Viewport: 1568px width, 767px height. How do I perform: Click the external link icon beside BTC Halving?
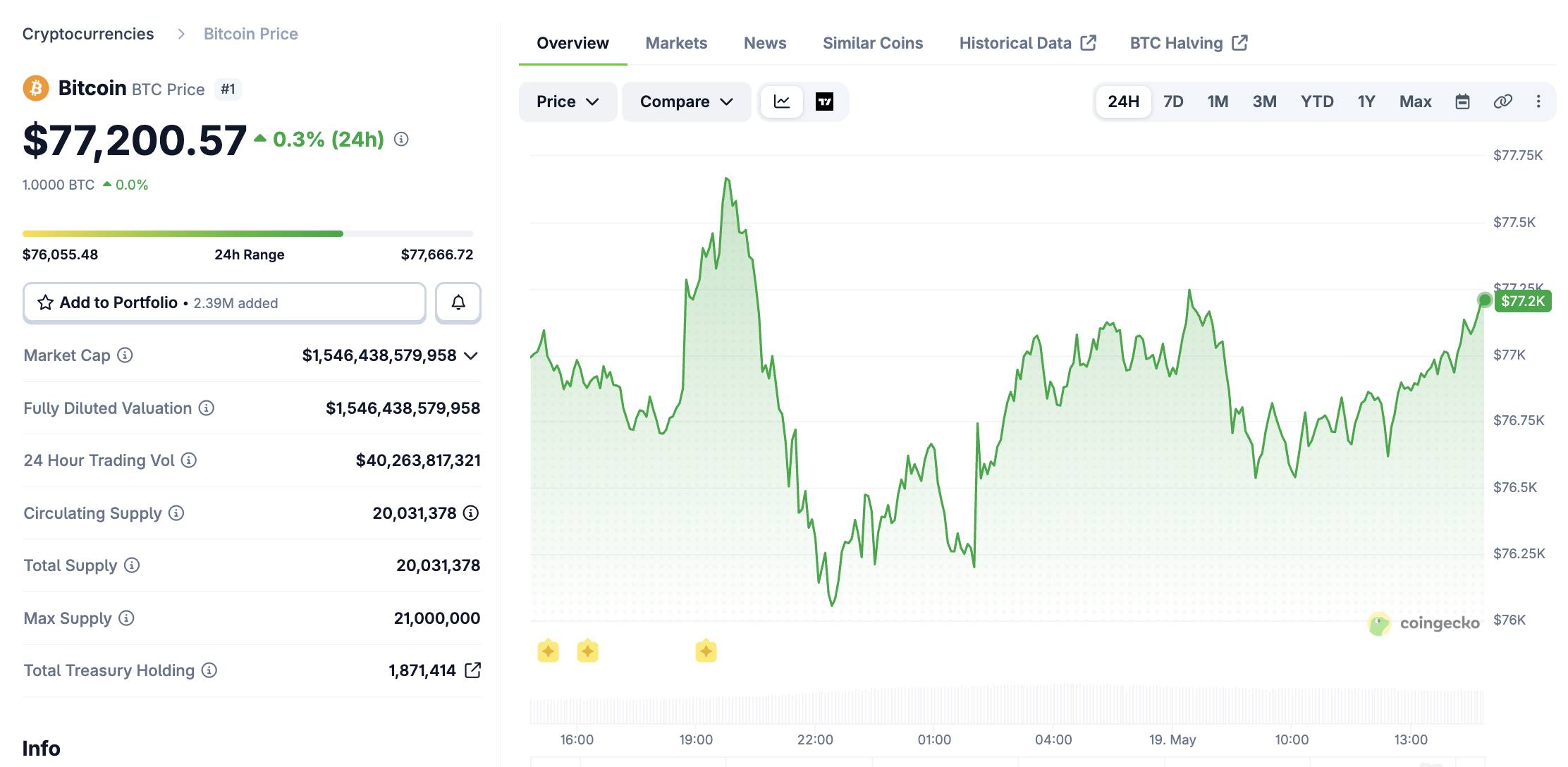pyautogui.click(x=1240, y=43)
